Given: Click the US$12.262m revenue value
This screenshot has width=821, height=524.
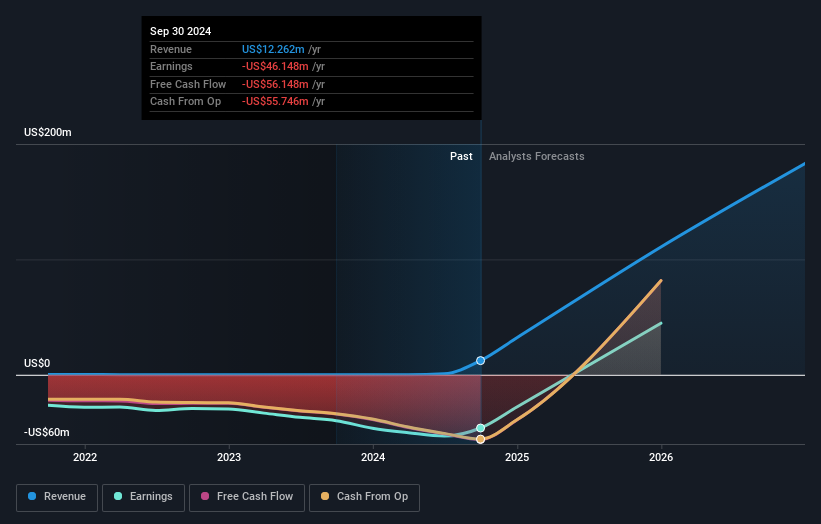Looking at the screenshot, I should pos(273,49).
